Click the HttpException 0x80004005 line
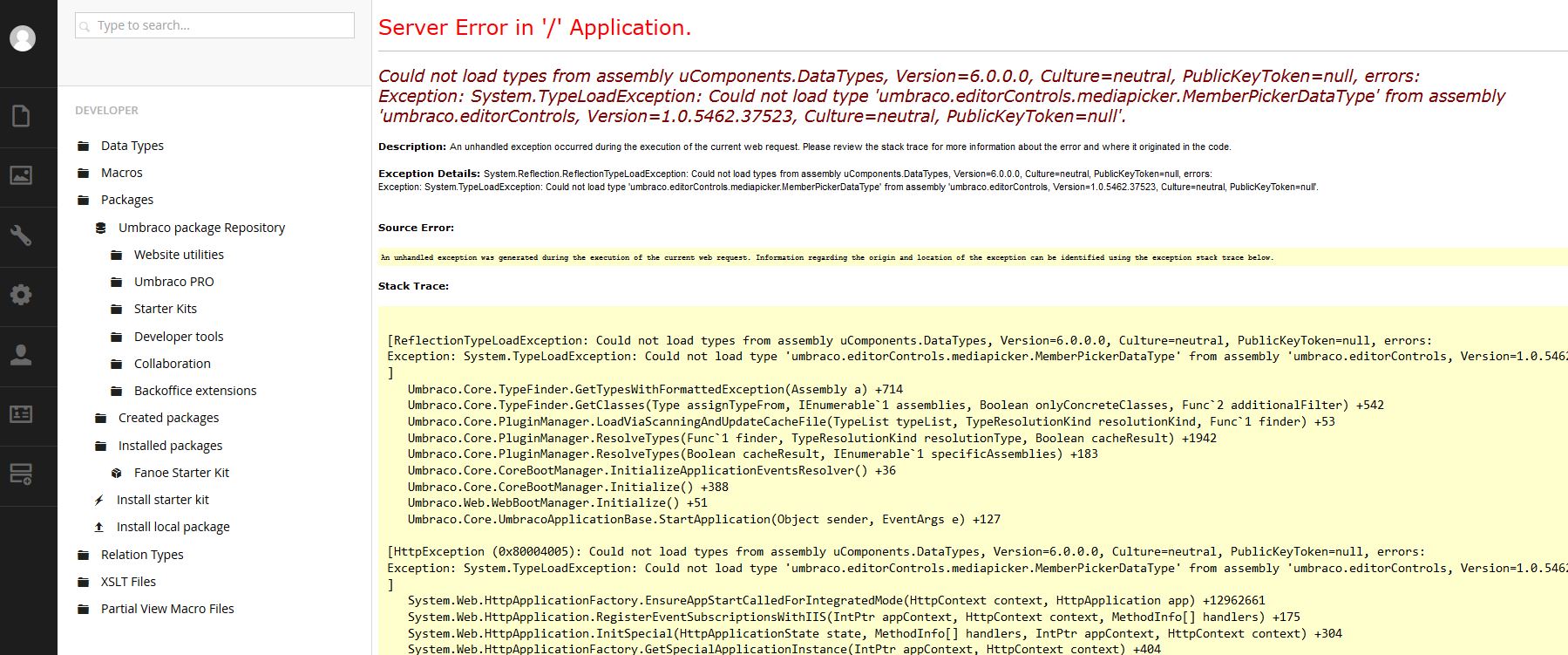Viewport: 1568px width, 655px height. (x=906, y=552)
